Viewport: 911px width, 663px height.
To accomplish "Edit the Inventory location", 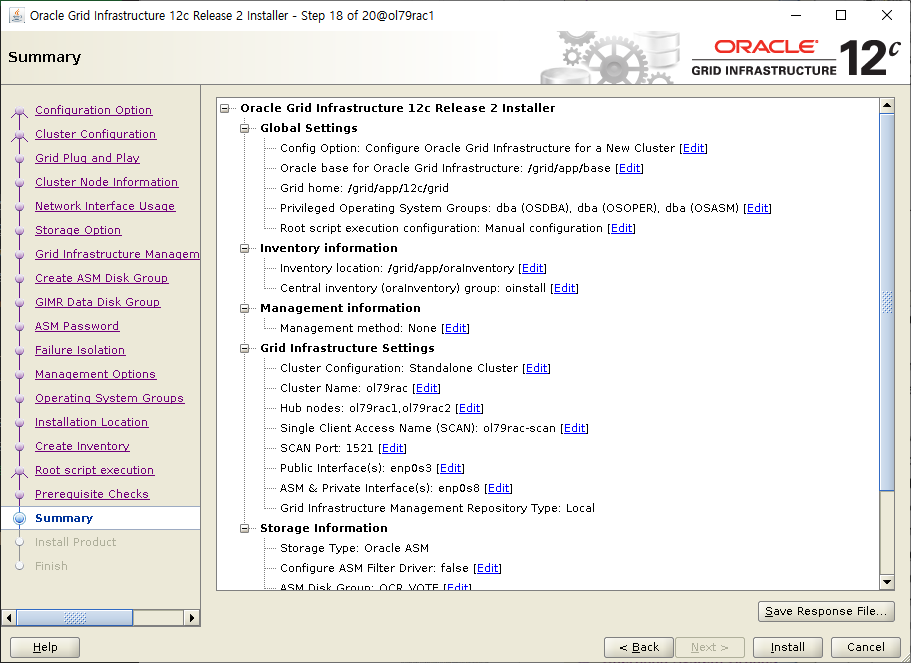I will coord(532,268).
